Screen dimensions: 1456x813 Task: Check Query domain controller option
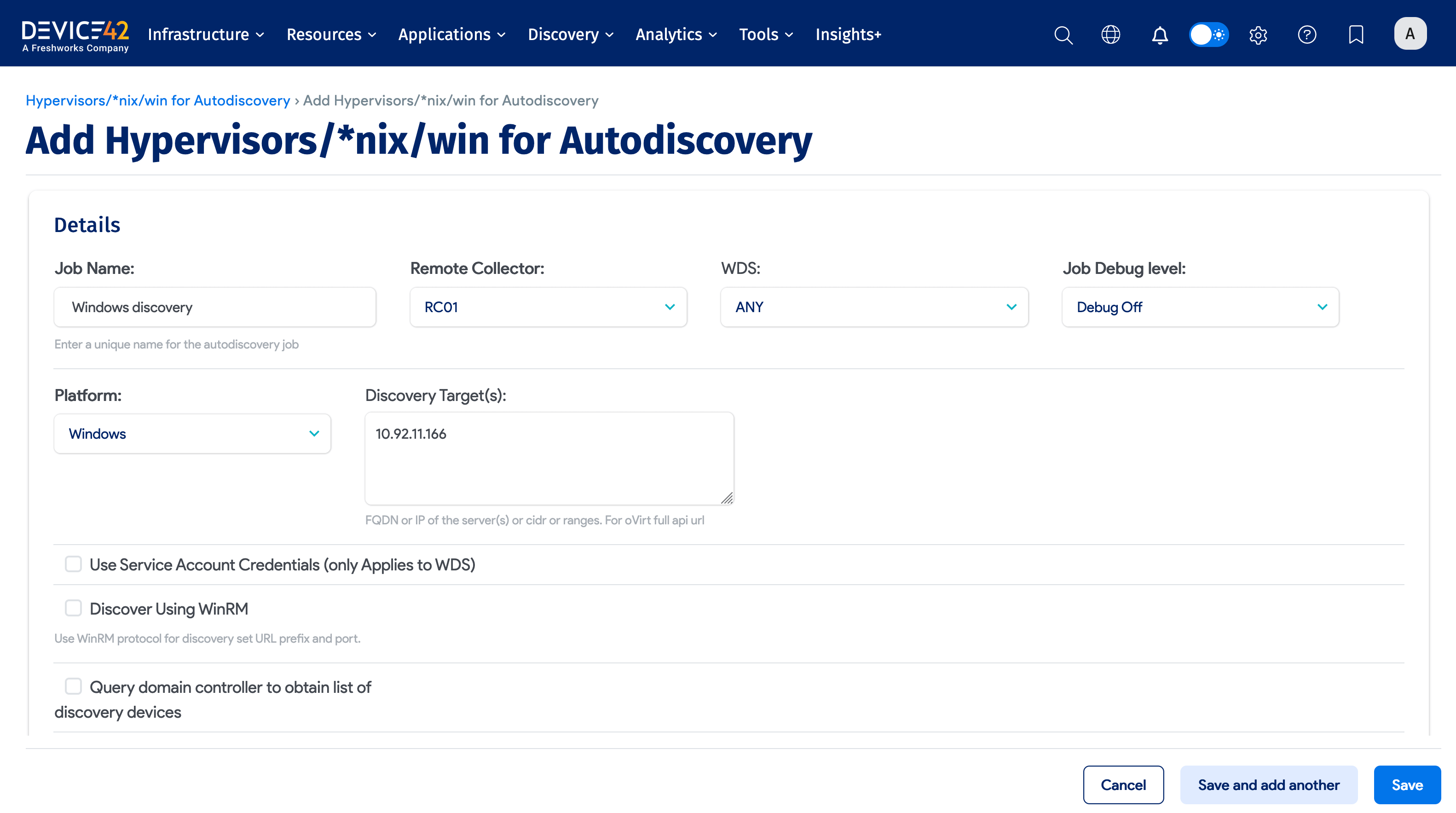point(73,686)
